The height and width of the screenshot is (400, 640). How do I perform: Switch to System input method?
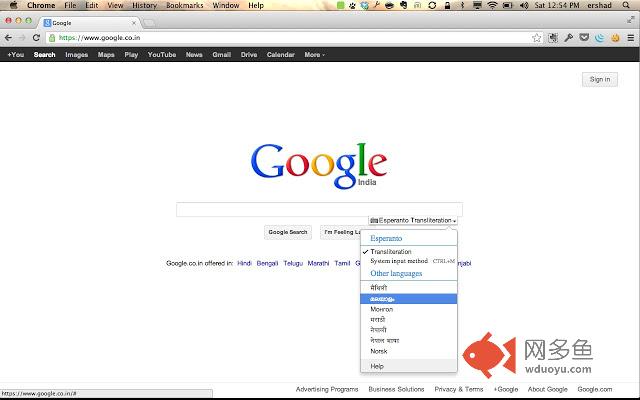click(x=399, y=261)
